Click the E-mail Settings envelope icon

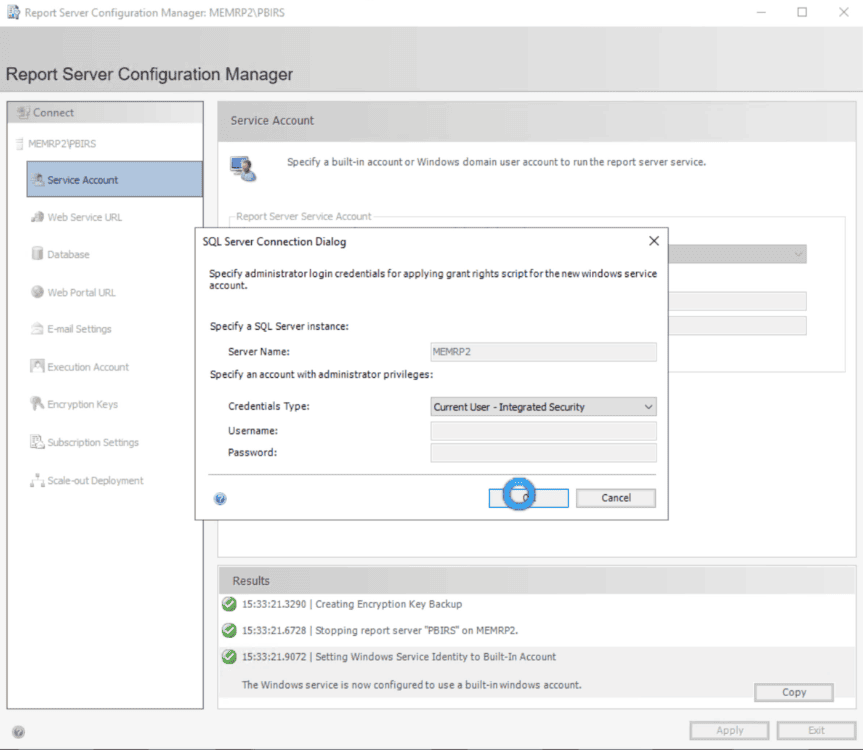tap(37, 329)
